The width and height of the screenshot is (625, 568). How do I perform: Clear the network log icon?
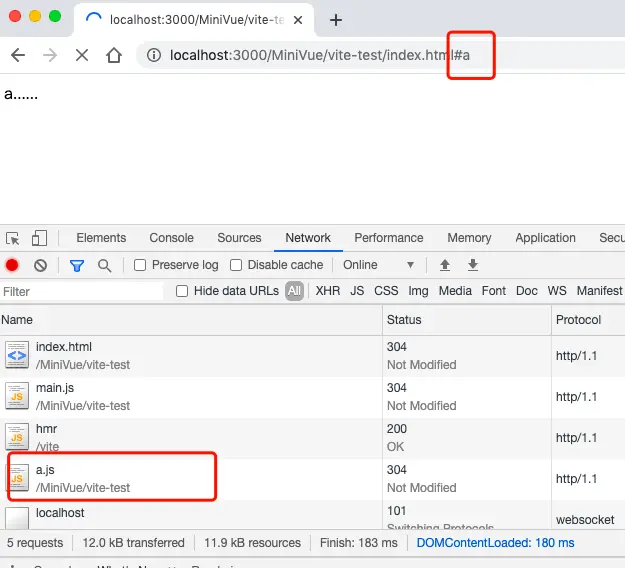pos(40,265)
